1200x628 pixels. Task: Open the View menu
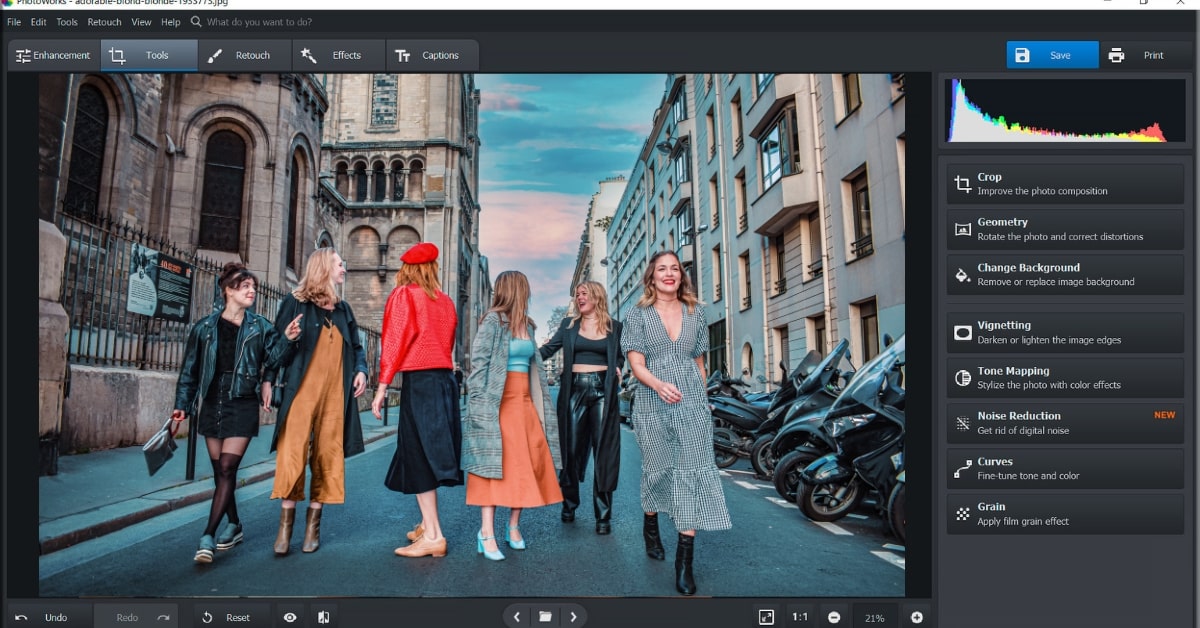tap(141, 22)
